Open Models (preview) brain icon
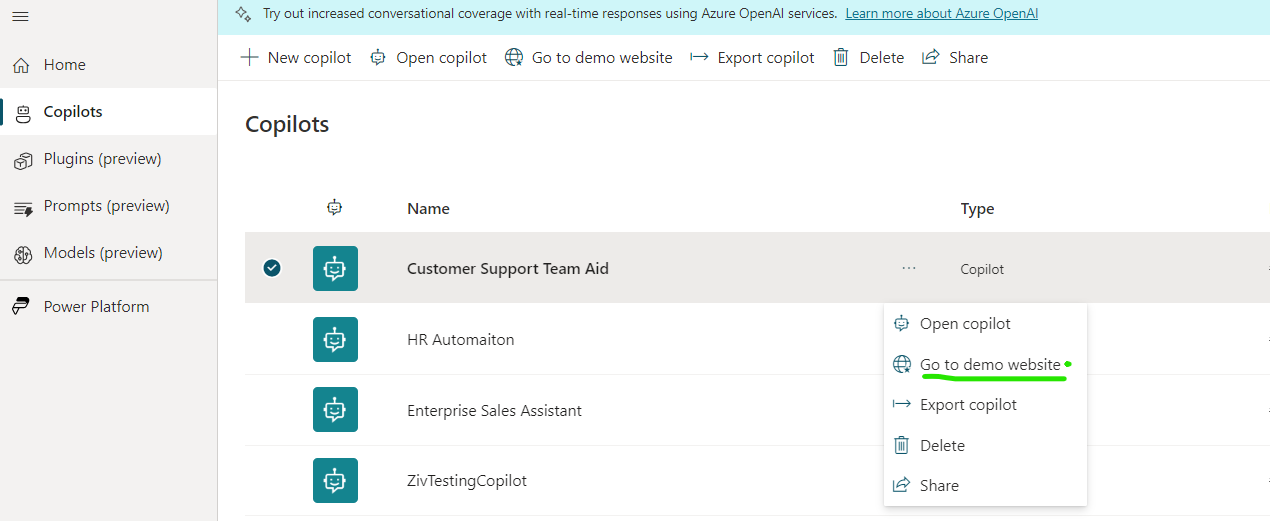The image size is (1270, 521). coord(22,254)
